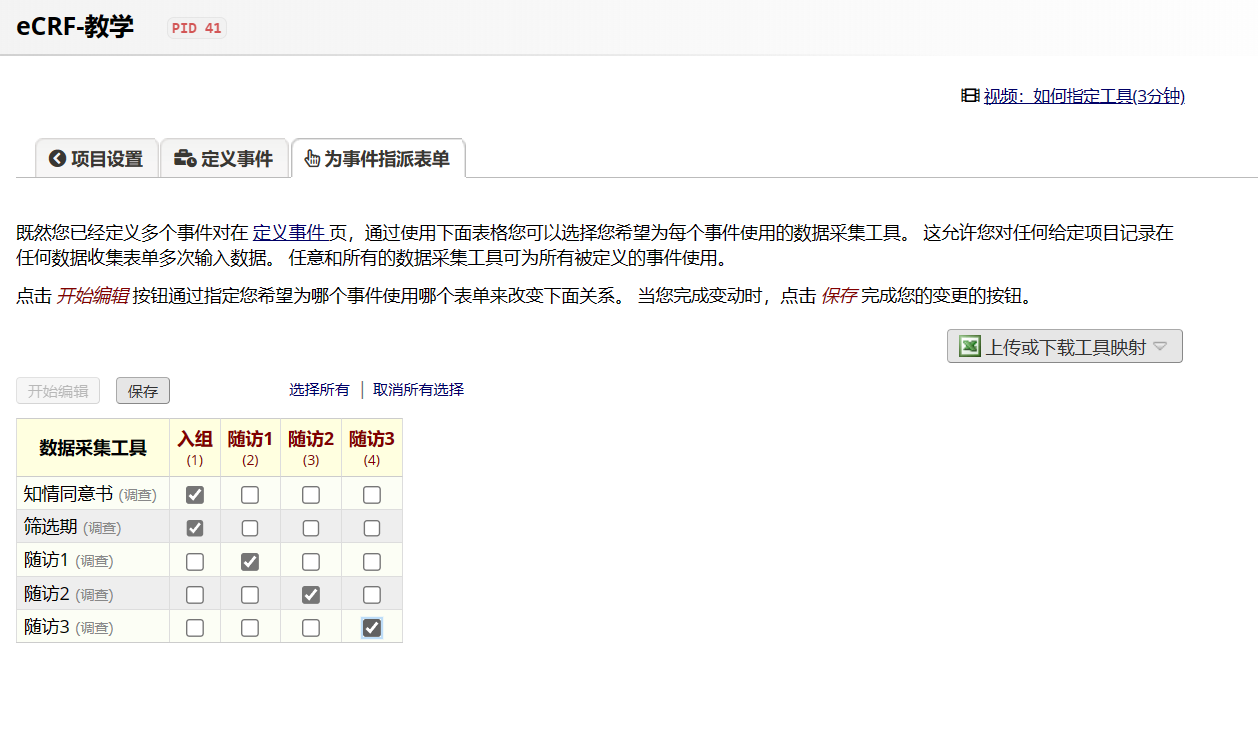1258x755 pixels.
Task: Uncheck 随访3 in the 随访3 column
Action: click(x=372, y=627)
